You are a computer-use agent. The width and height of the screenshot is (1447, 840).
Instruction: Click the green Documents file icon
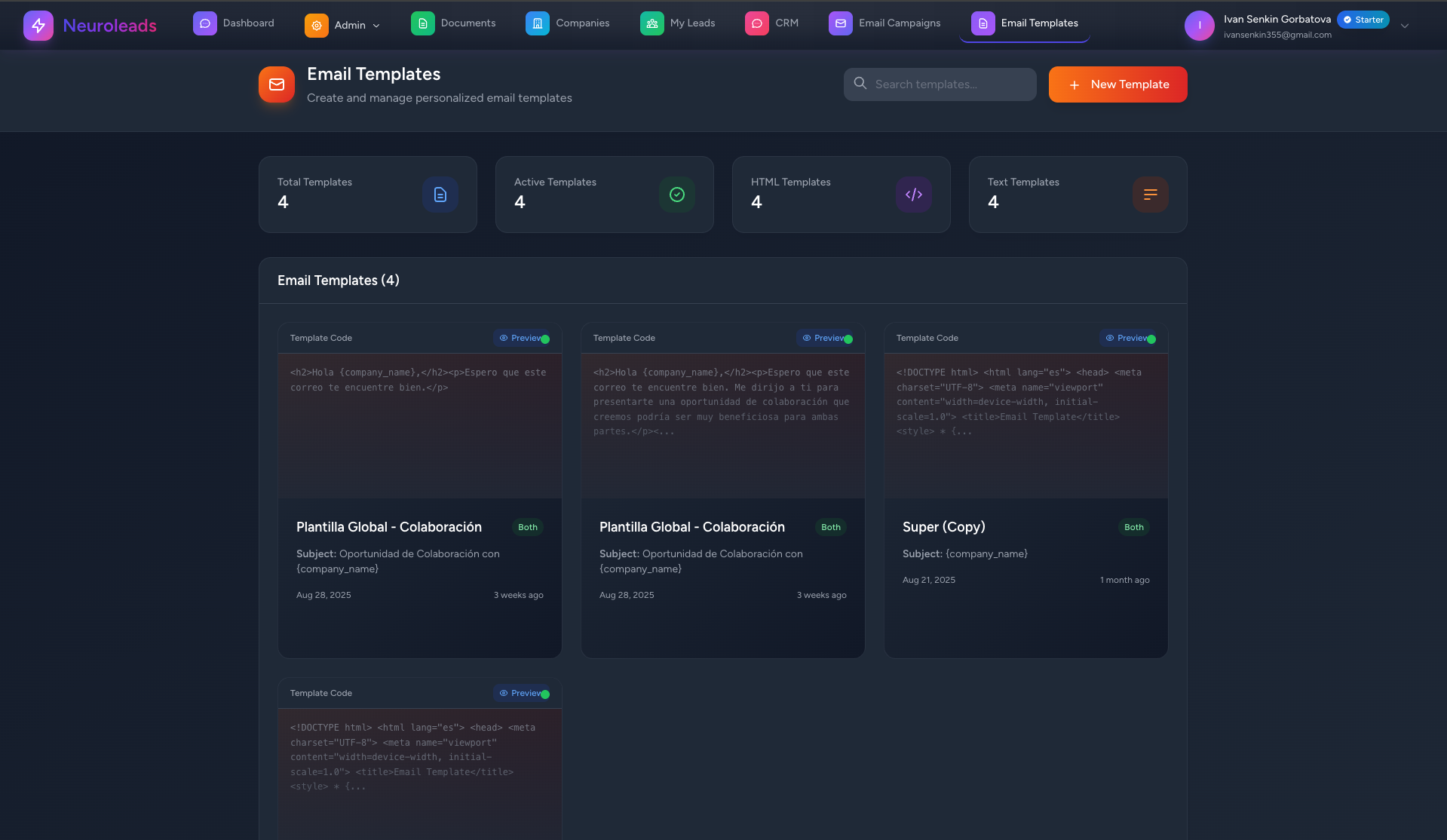click(x=423, y=23)
